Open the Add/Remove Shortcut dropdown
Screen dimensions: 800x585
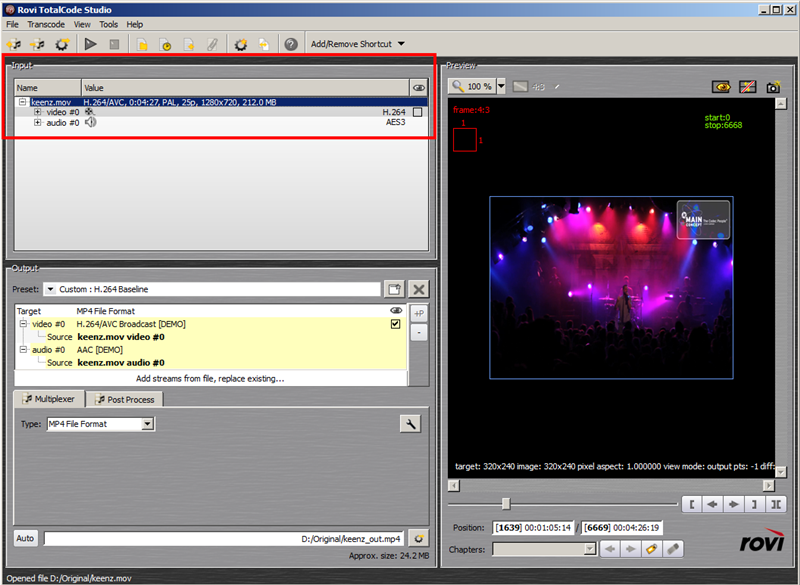point(358,44)
